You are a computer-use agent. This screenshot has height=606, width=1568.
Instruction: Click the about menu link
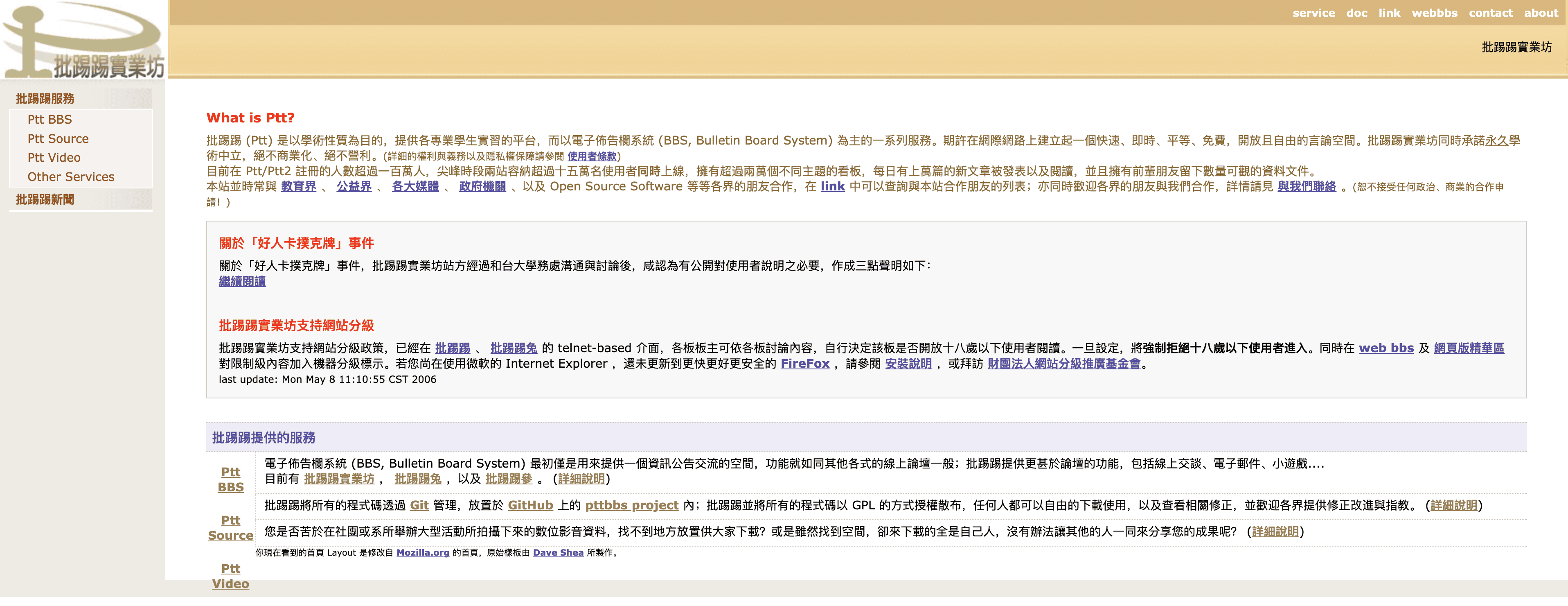[x=1541, y=13]
